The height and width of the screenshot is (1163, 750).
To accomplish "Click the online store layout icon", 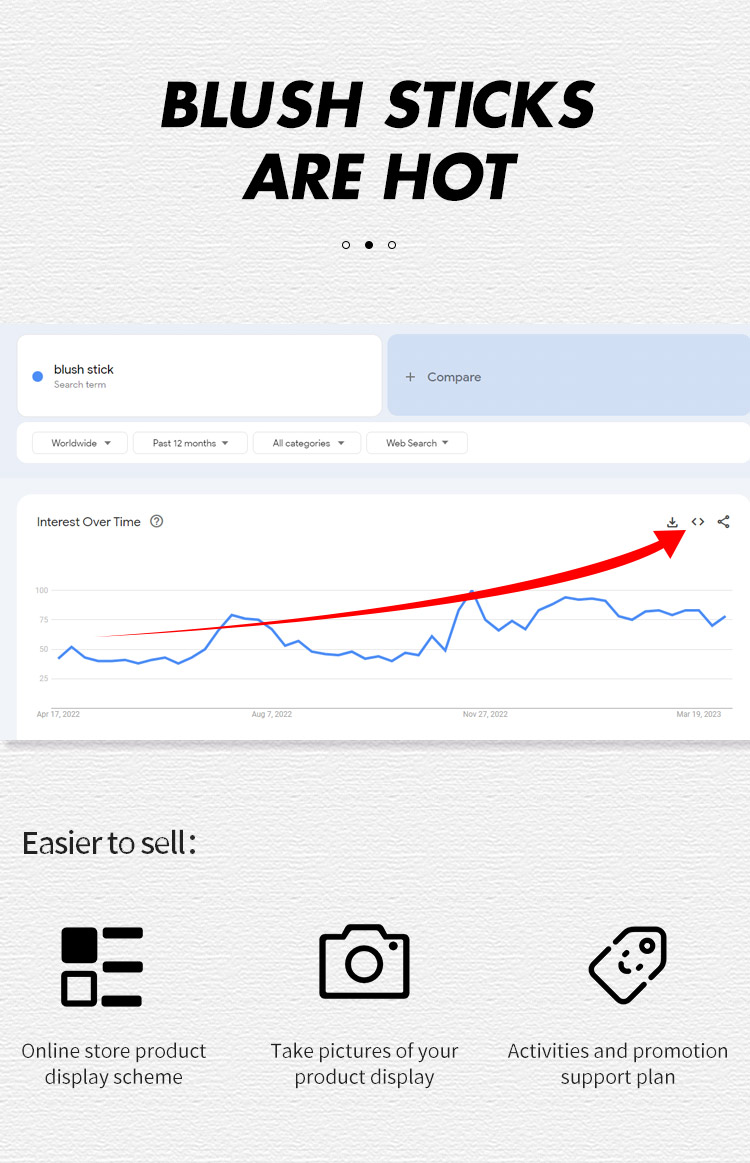I will (102, 966).
